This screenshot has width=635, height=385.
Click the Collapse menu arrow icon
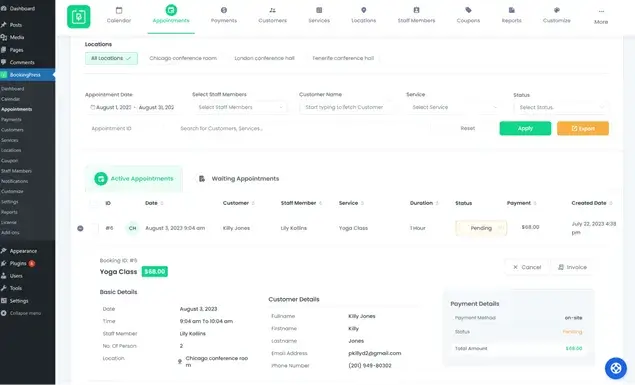[4, 313]
